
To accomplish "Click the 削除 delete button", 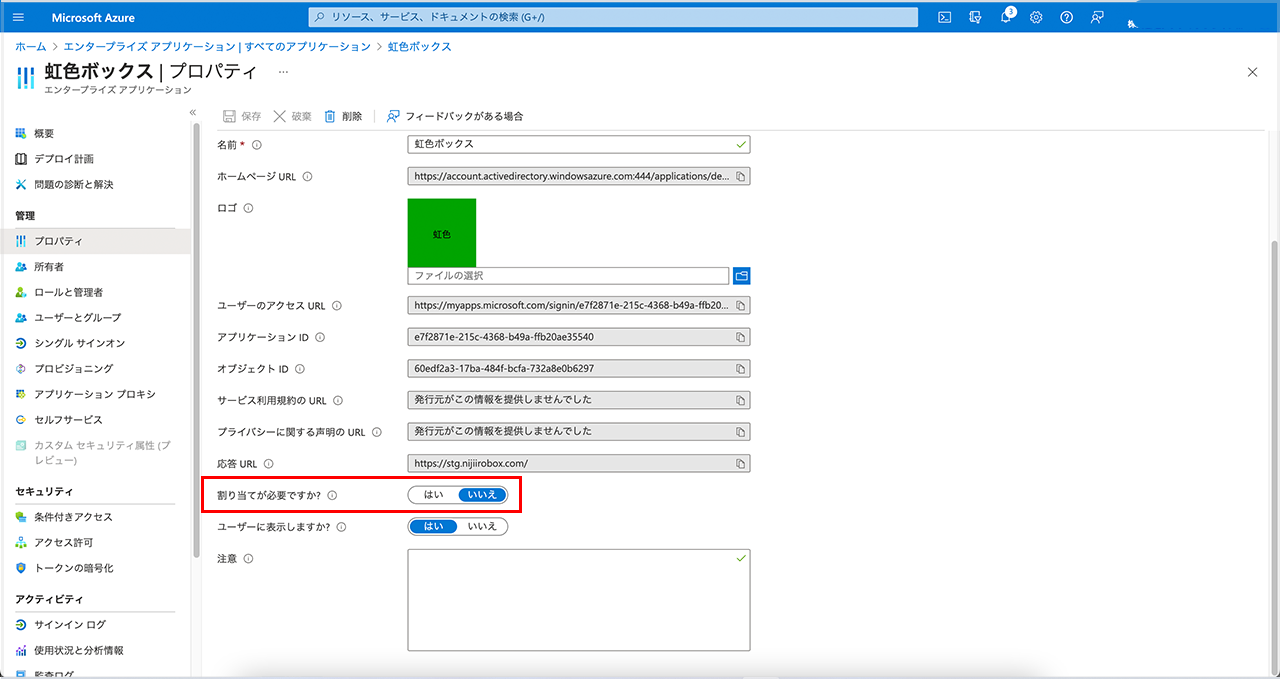I will point(343,116).
